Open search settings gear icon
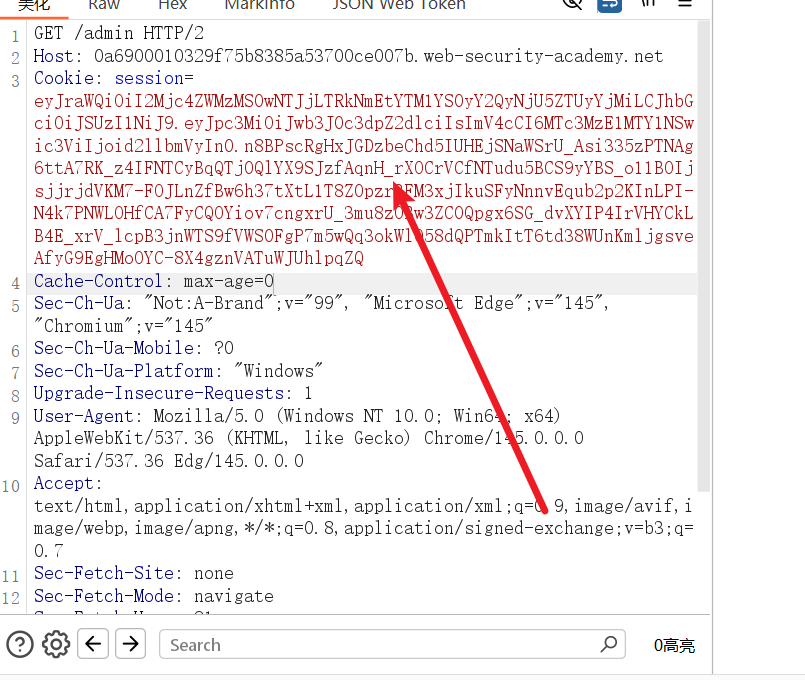 point(56,644)
